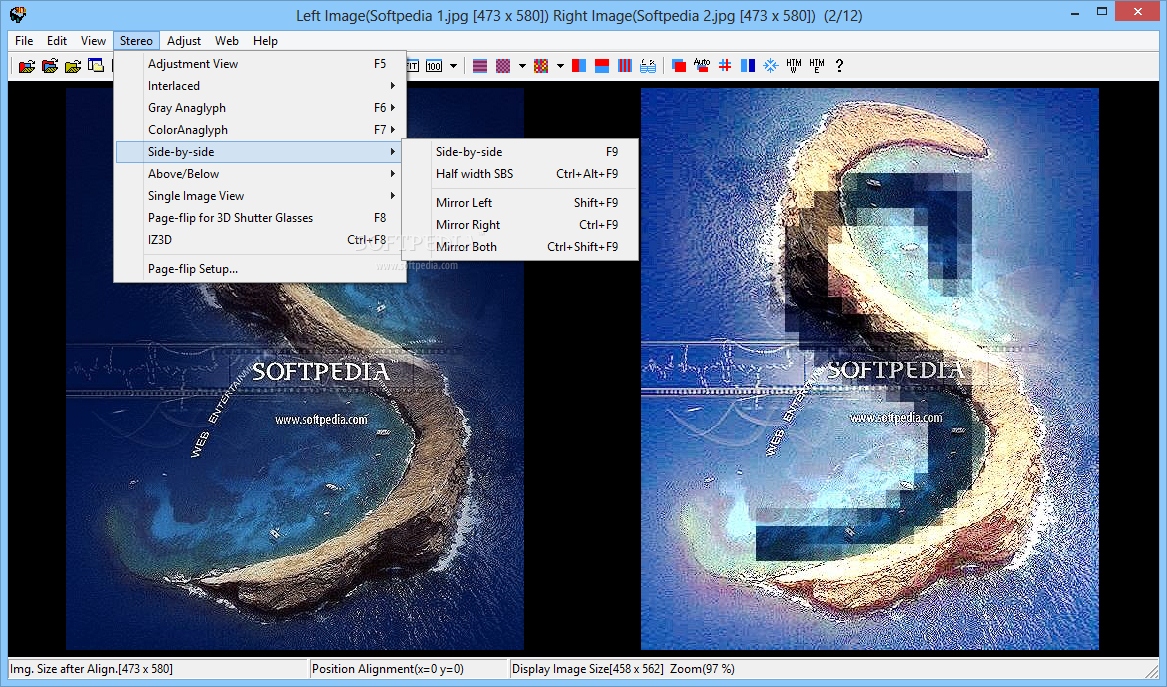Click the right Softpedia stereo image
Viewport: 1167px width, 687px height.
869,369
